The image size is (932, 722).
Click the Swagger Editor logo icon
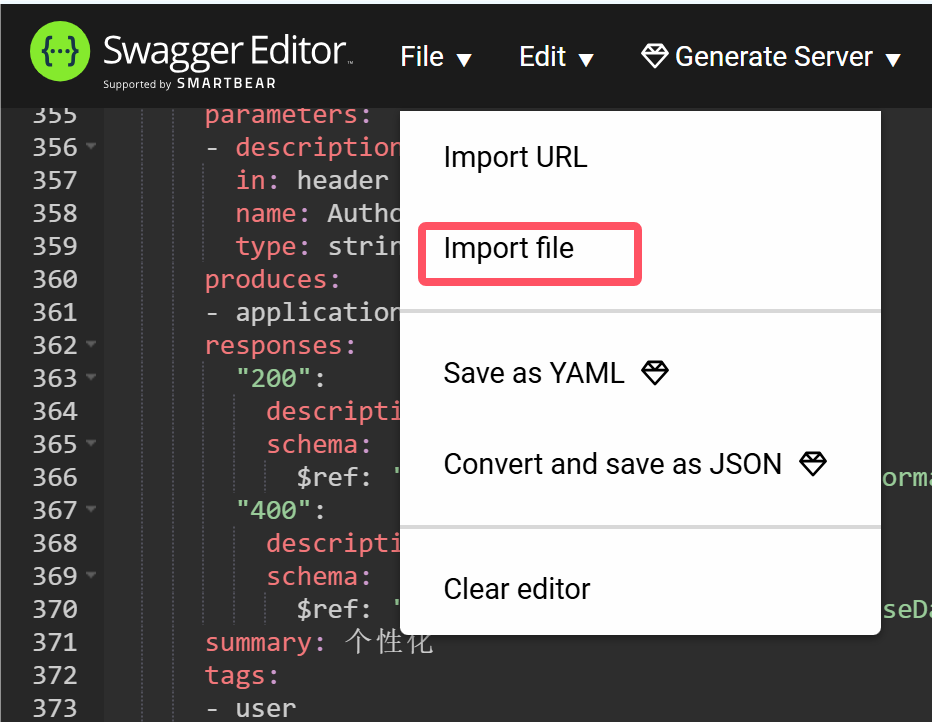(x=59, y=51)
